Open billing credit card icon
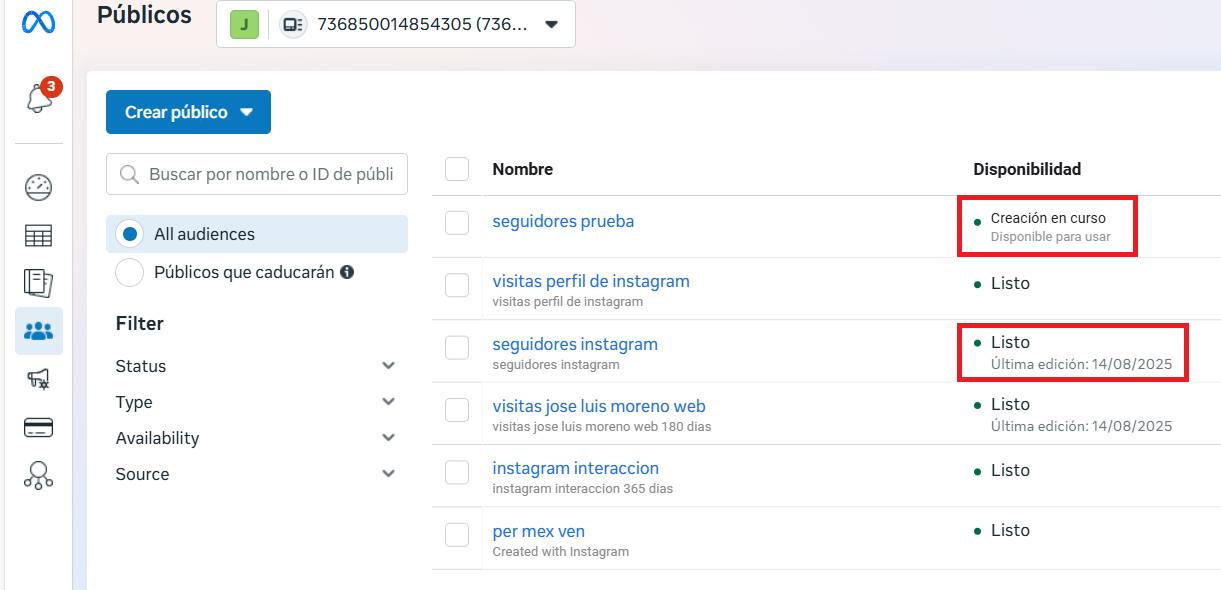Screen dimensions: 1221x590 tap(38, 428)
